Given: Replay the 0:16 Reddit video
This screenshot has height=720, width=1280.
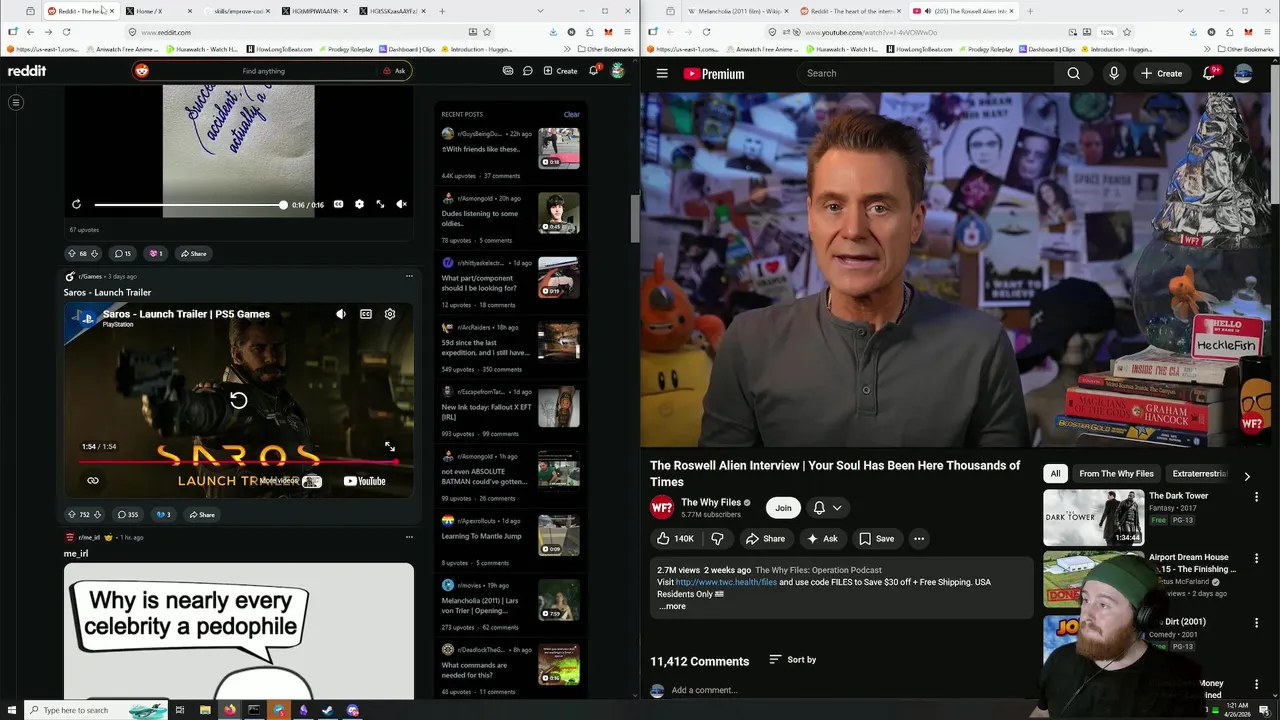Looking at the screenshot, I should coord(76,204).
